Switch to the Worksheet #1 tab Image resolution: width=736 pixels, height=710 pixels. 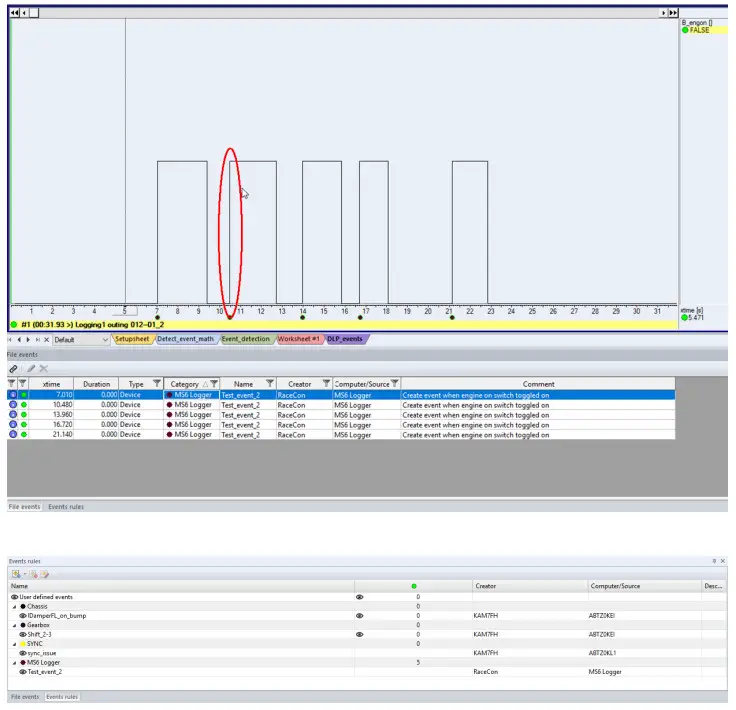(298, 339)
